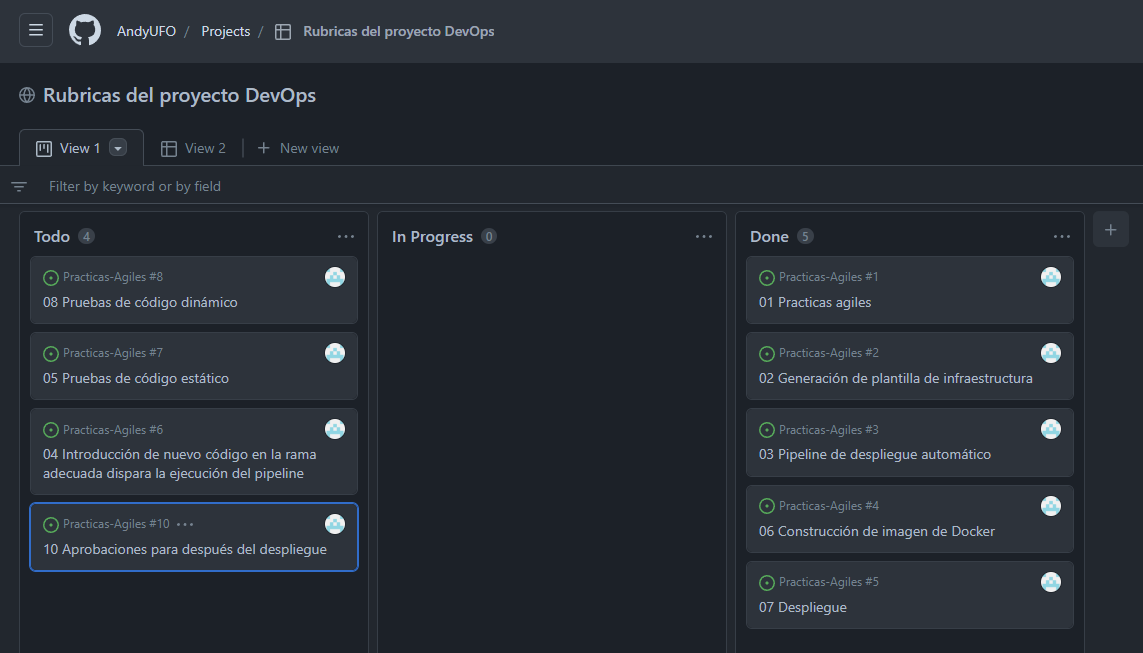Screen dimensions: 1143x653
Task: Open the GitHub home logo
Action: click(84, 30)
